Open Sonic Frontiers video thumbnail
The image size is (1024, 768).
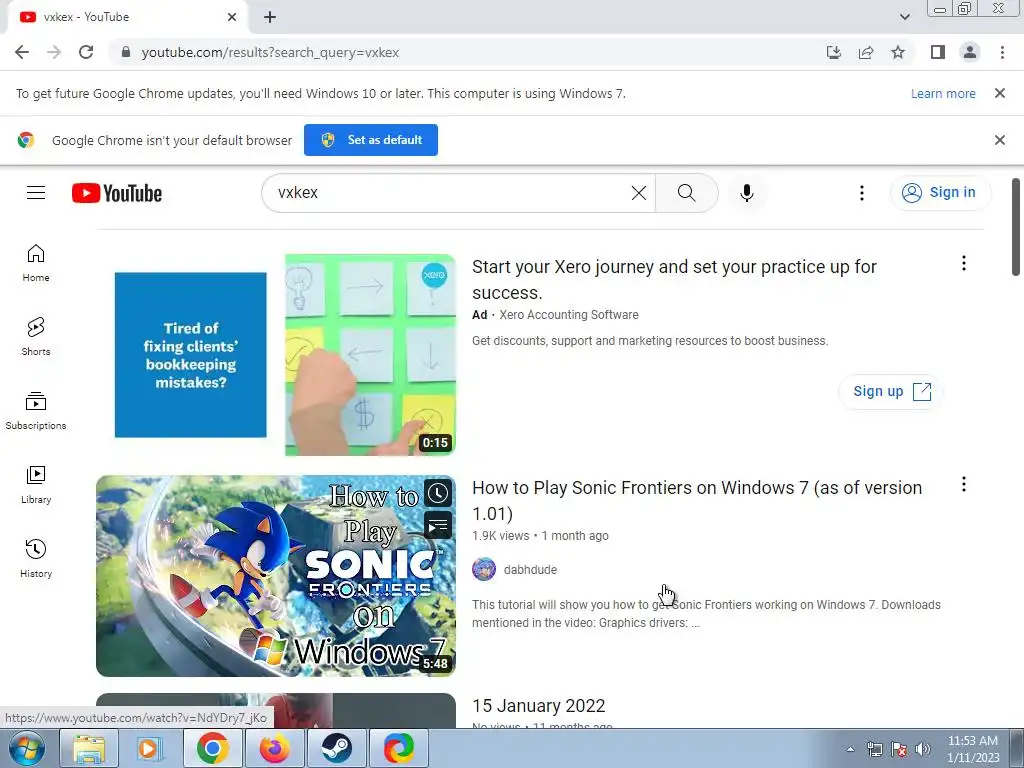click(276, 575)
